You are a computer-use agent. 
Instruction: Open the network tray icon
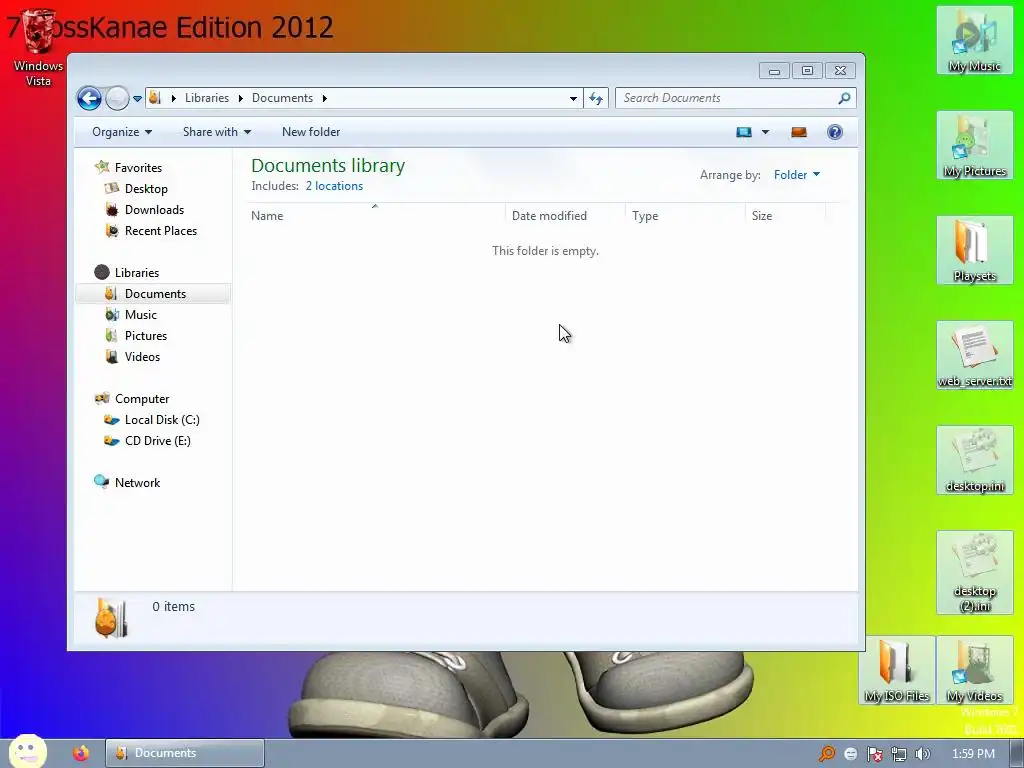(899, 754)
